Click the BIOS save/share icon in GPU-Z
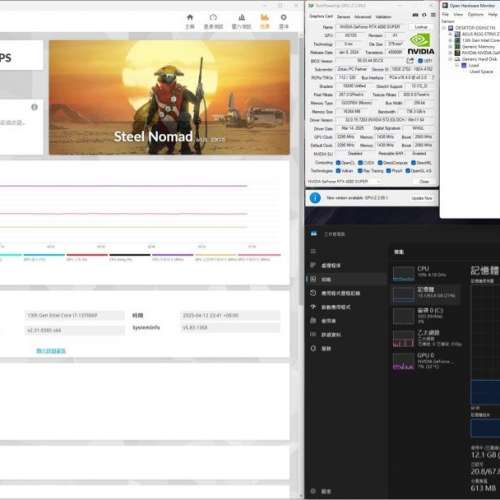 click(410, 60)
